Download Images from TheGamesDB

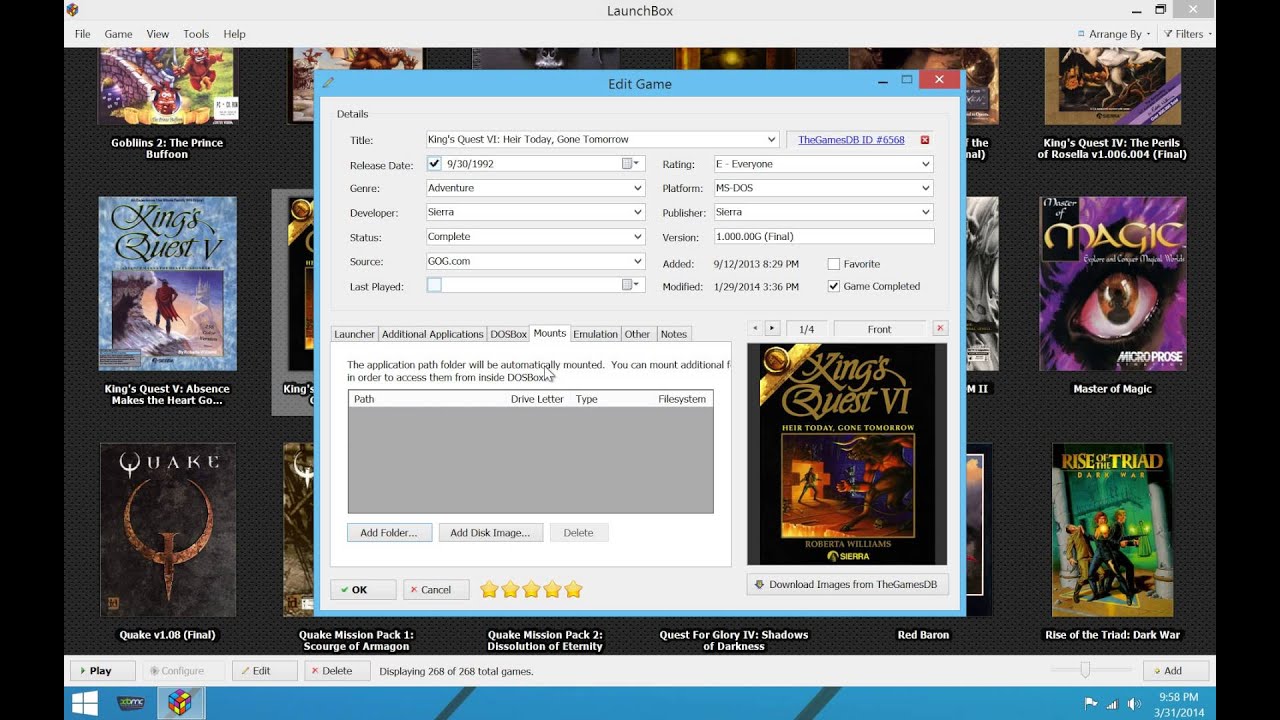(846, 584)
